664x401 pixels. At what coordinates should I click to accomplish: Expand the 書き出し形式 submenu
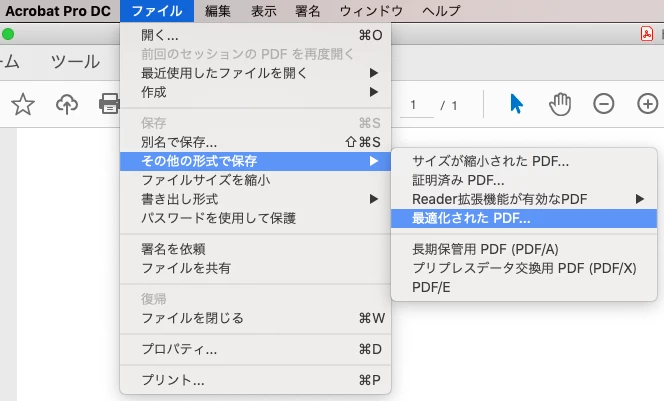tap(255, 199)
